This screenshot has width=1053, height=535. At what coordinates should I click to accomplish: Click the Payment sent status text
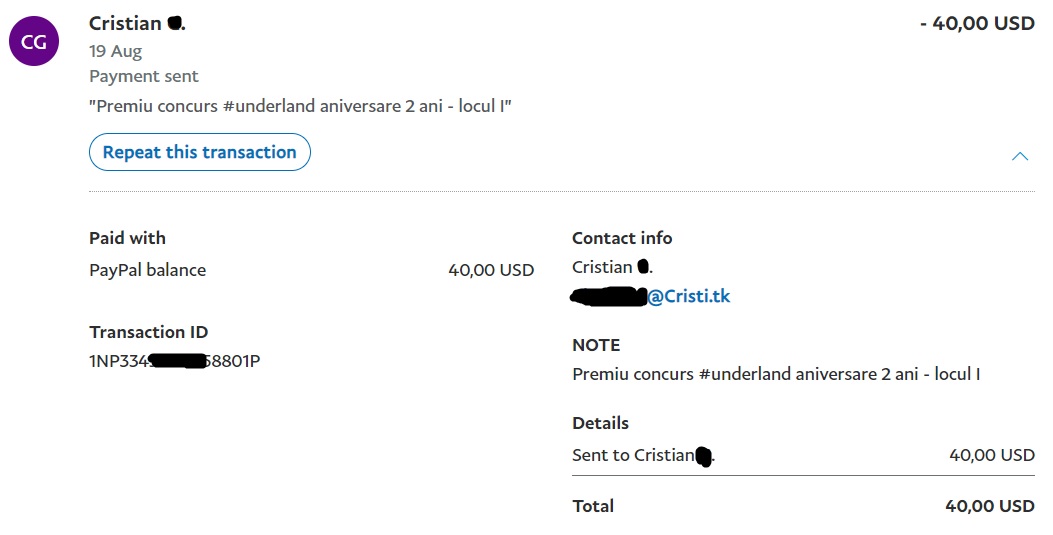coord(144,76)
